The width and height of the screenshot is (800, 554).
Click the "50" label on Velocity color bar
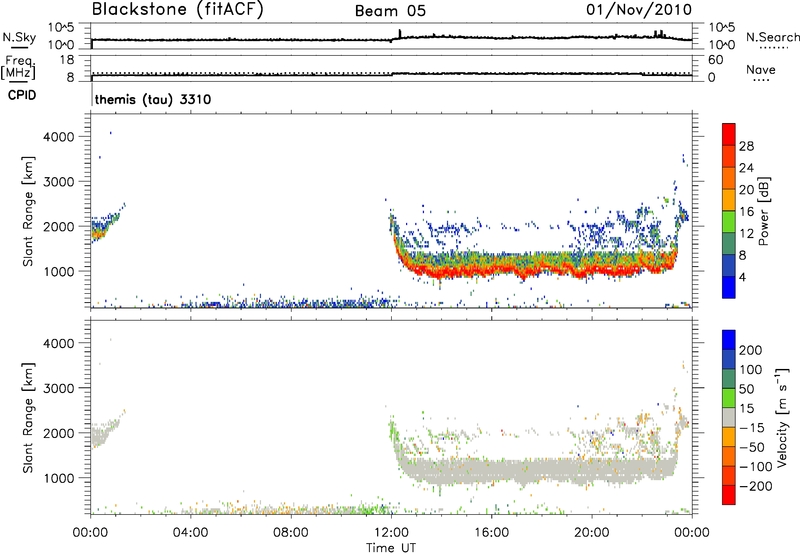(x=746, y=389)
